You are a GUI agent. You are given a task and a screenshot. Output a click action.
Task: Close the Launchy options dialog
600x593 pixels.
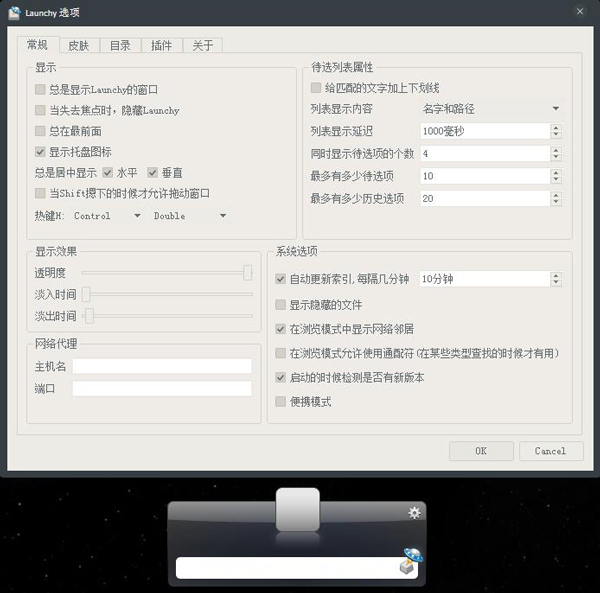(x=580, y=11)
